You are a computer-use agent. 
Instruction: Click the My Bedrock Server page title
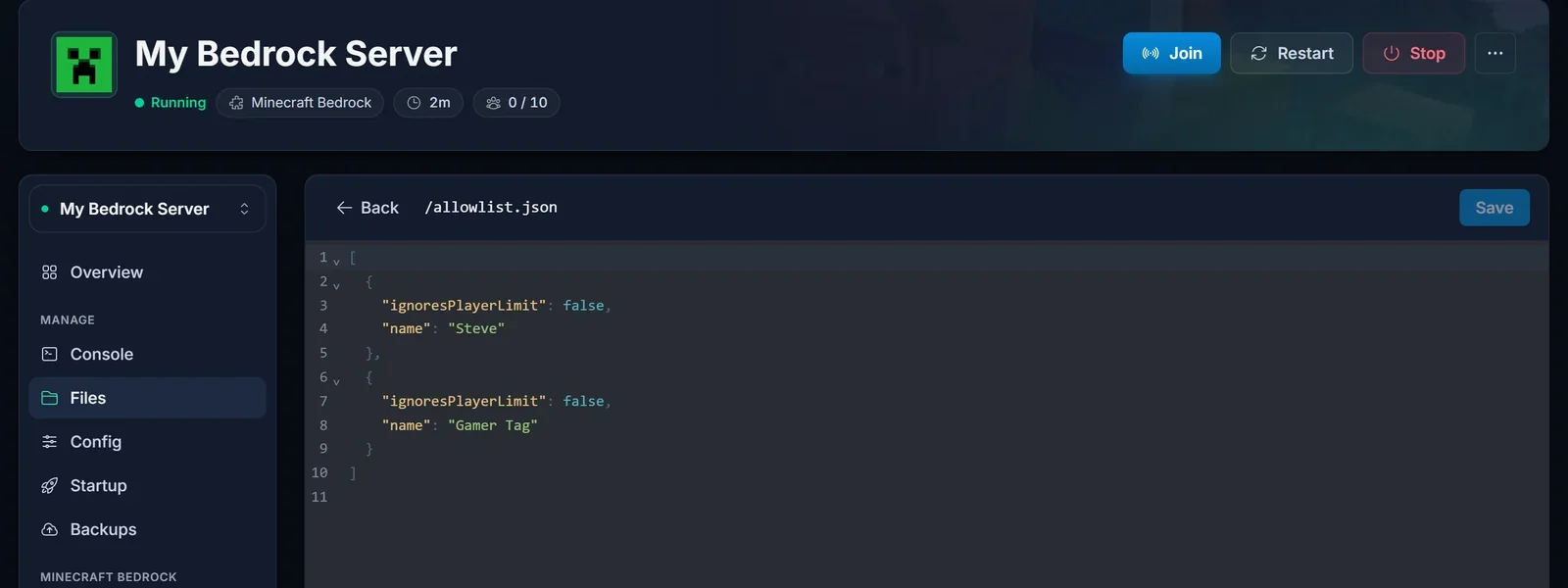pyautogui.click(x=296, y=54)
